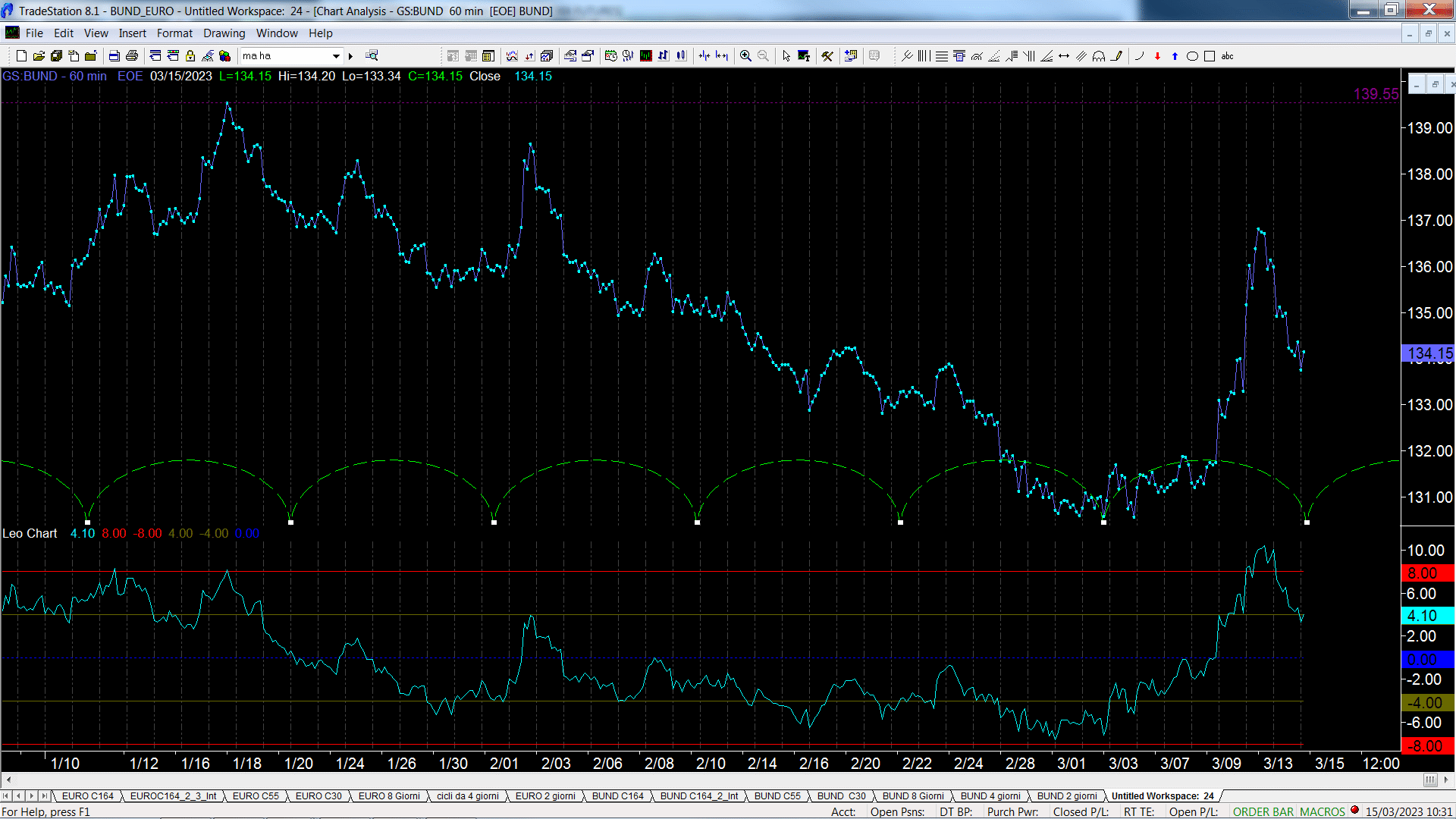The height and width of the screenshot is (819, 1456).
Task: Select the Ellipse drawing tool
Action: click(x=1192, y=56)
